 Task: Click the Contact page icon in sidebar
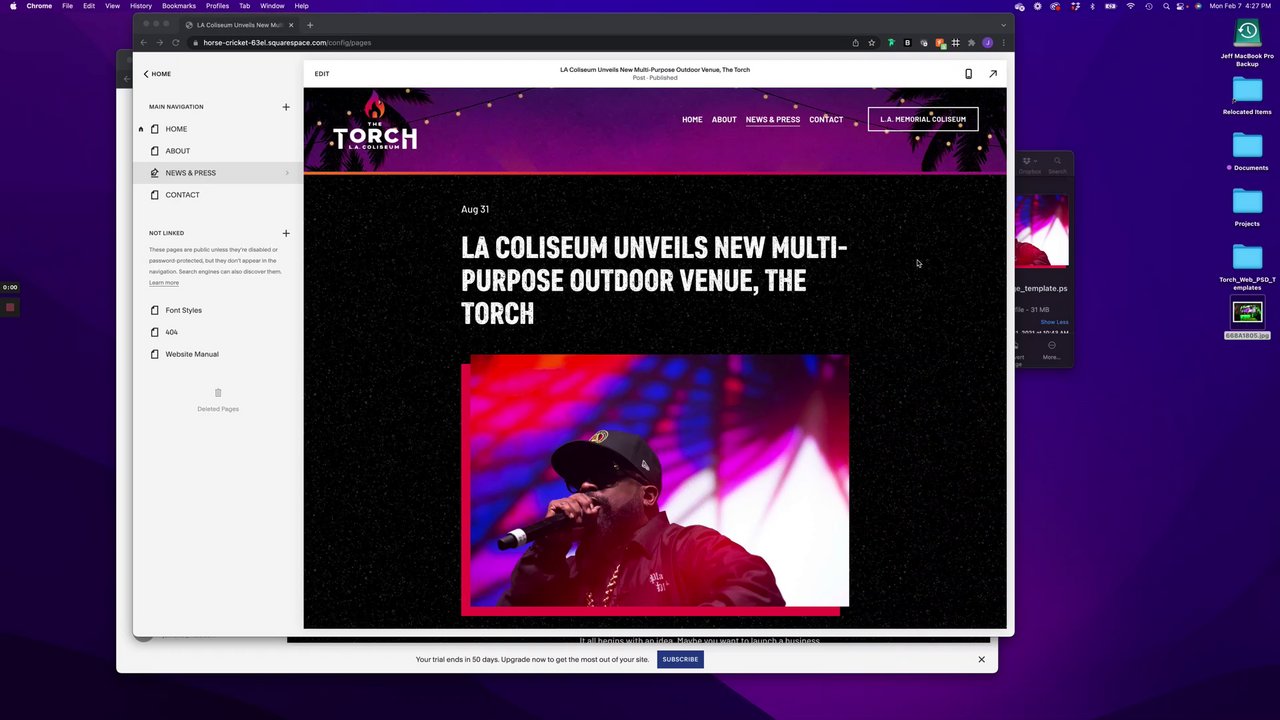click(x=155, y=195)
